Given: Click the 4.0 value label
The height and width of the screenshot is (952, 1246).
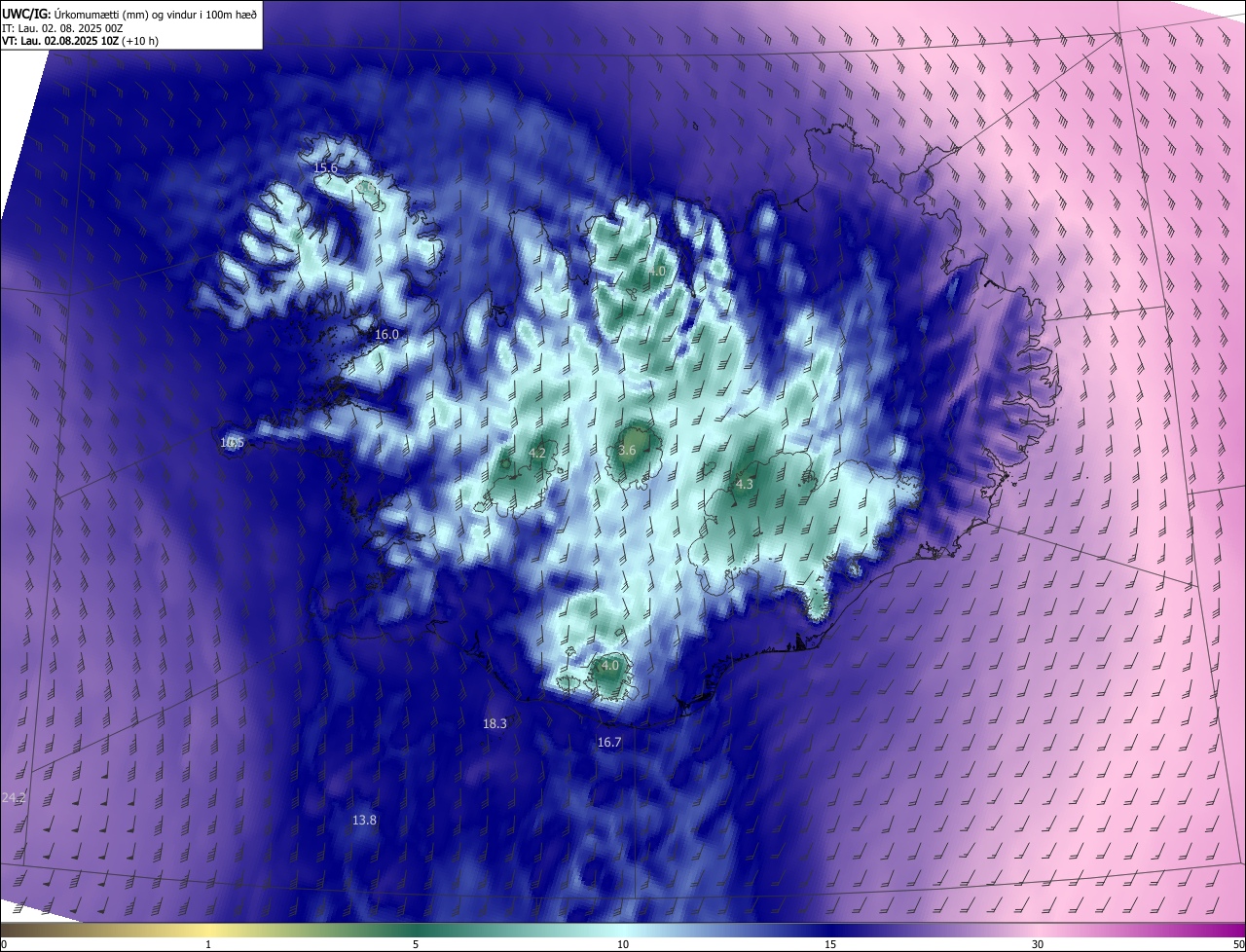Looking at the screenshot, I should click(x=609, y=666).
